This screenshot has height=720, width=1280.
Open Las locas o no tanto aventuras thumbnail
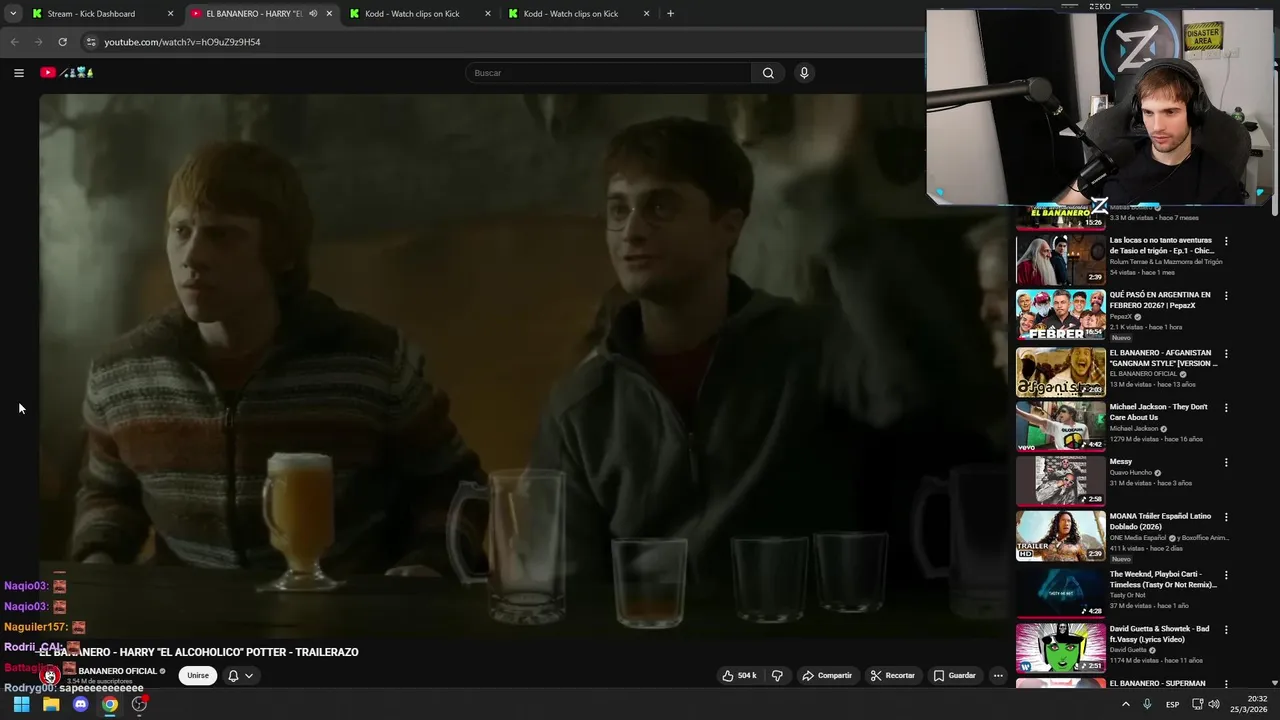(1061, 259)
